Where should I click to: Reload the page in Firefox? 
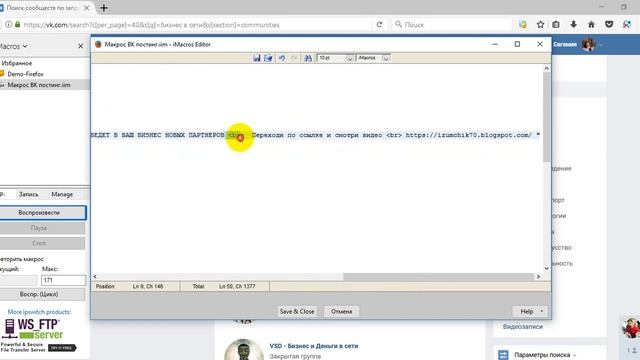coord(379,24)
